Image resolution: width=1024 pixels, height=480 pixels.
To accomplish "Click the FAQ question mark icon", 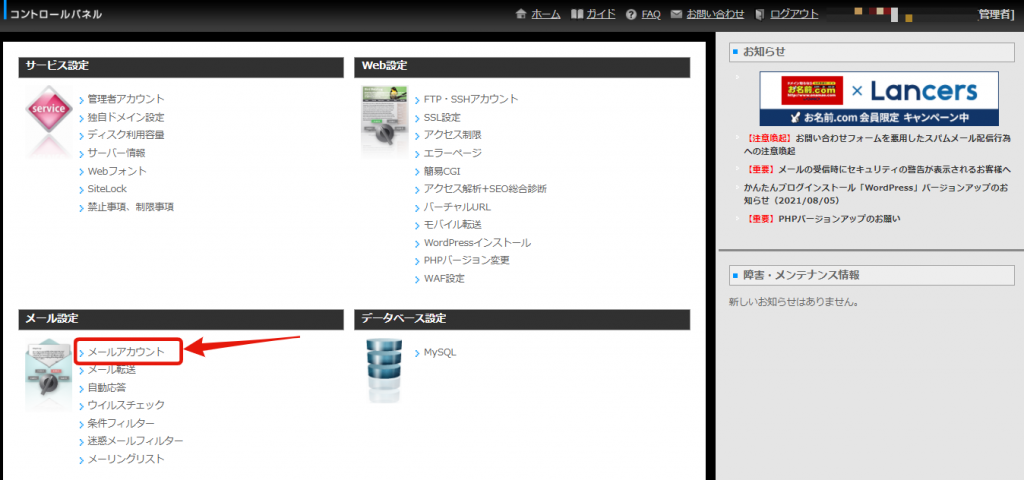I will [x=631, y=14].
